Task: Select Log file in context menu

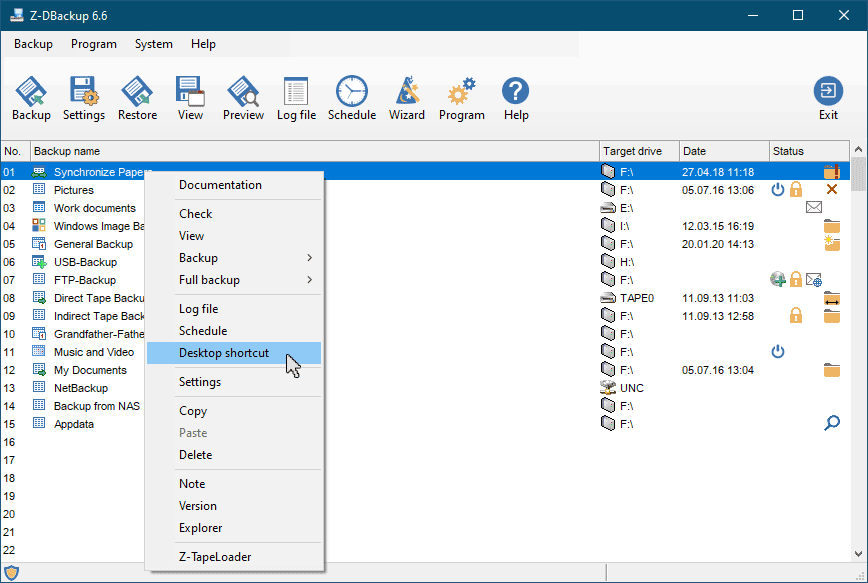Action: [x=234, y=309]
